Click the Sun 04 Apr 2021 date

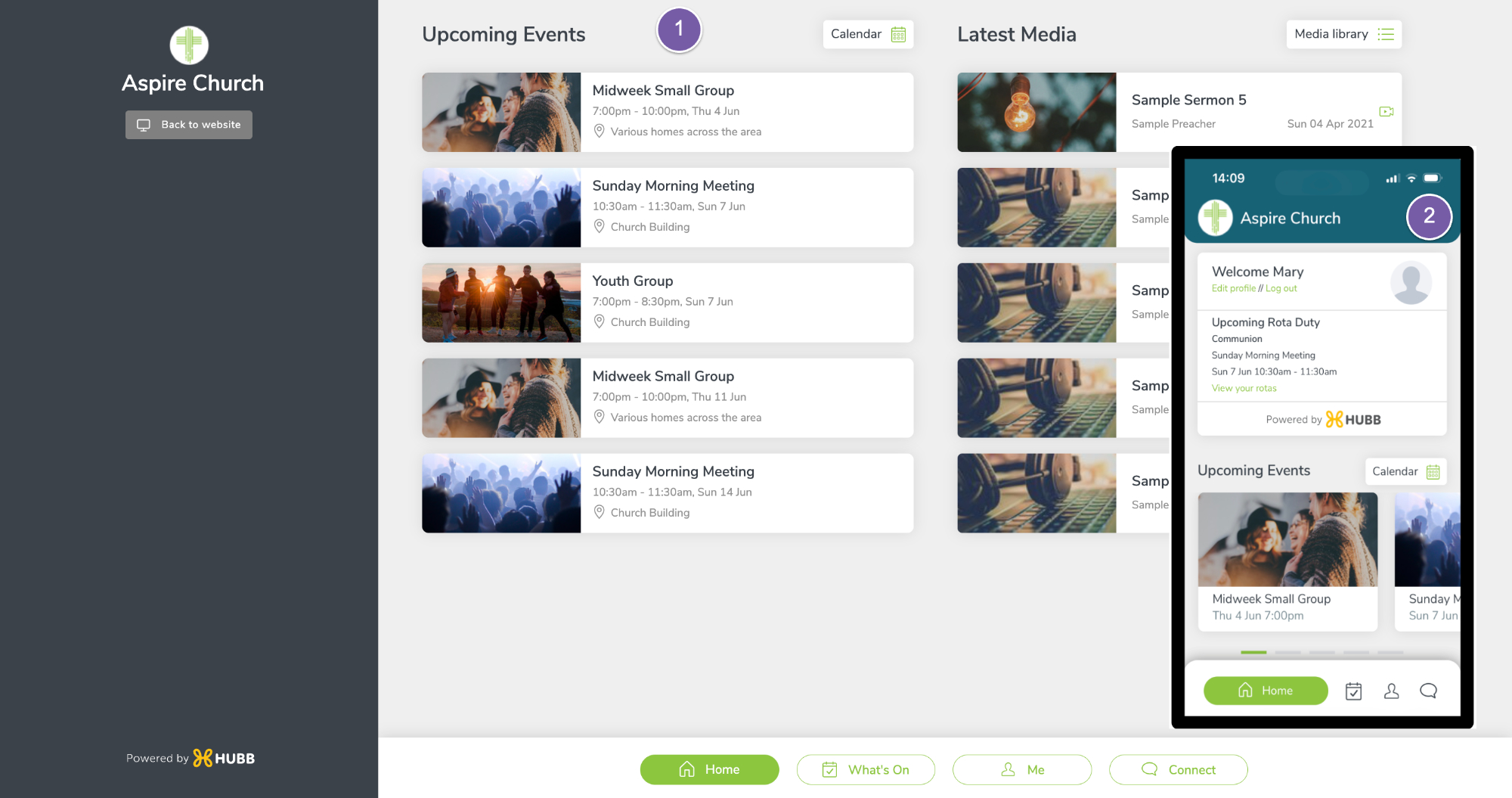tap(1330, 123)
